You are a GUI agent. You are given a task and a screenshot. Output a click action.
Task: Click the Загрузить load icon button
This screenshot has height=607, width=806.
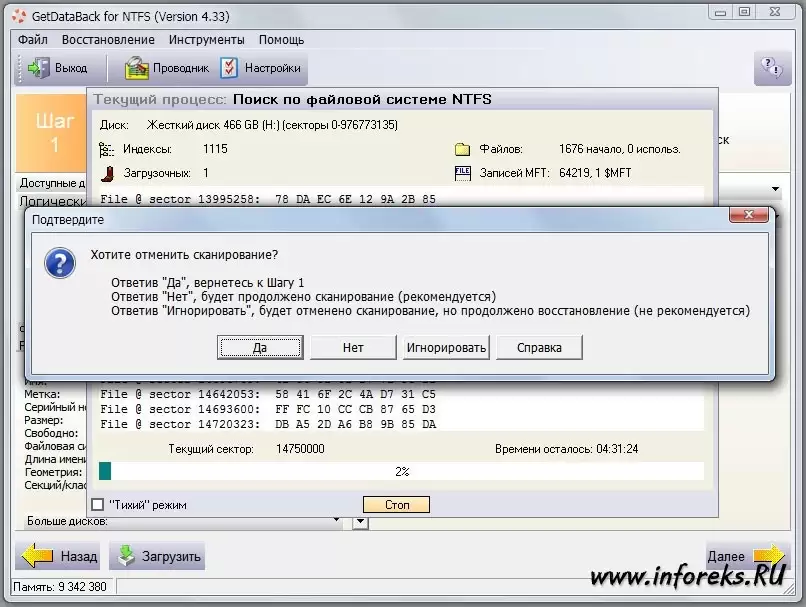pos(157,556)
